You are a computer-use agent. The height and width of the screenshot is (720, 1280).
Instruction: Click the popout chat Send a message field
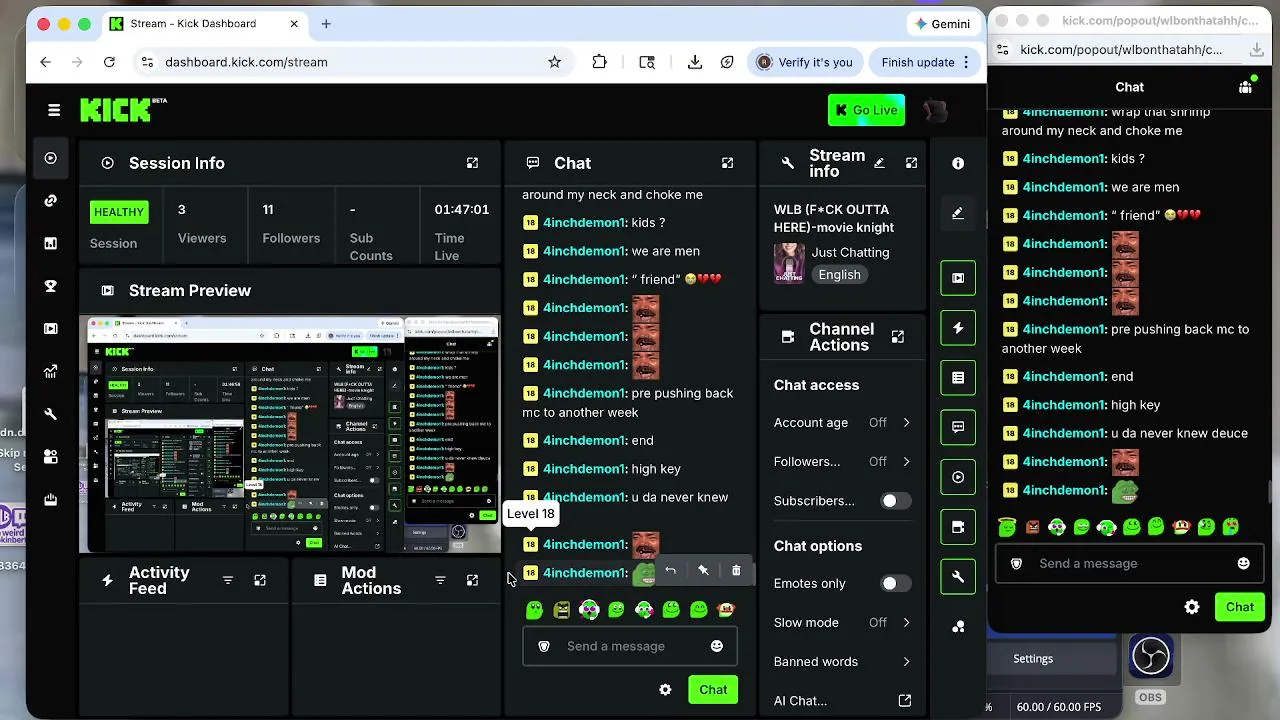[x=1130, y=563]
